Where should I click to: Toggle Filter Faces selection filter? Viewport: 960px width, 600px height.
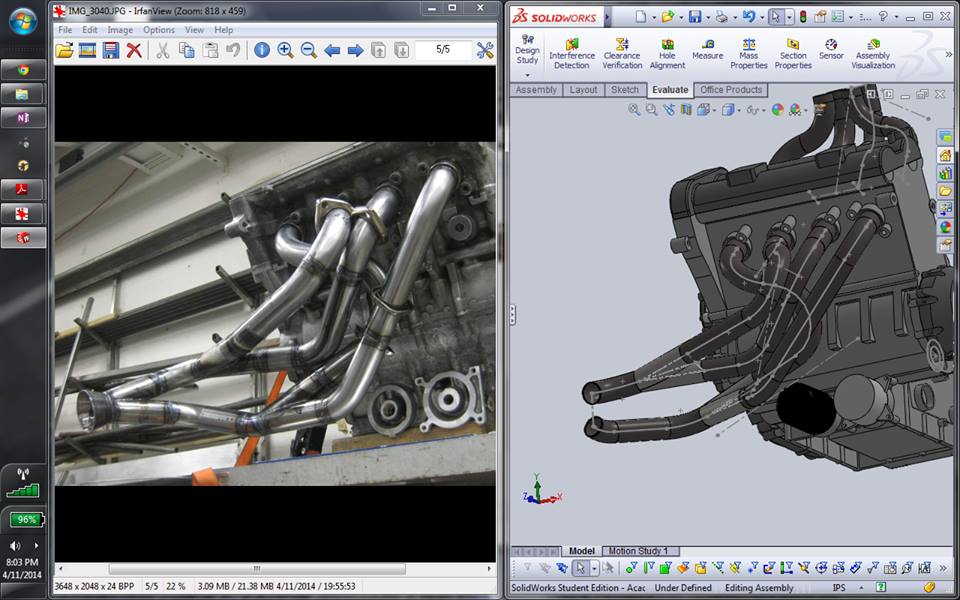666,569
